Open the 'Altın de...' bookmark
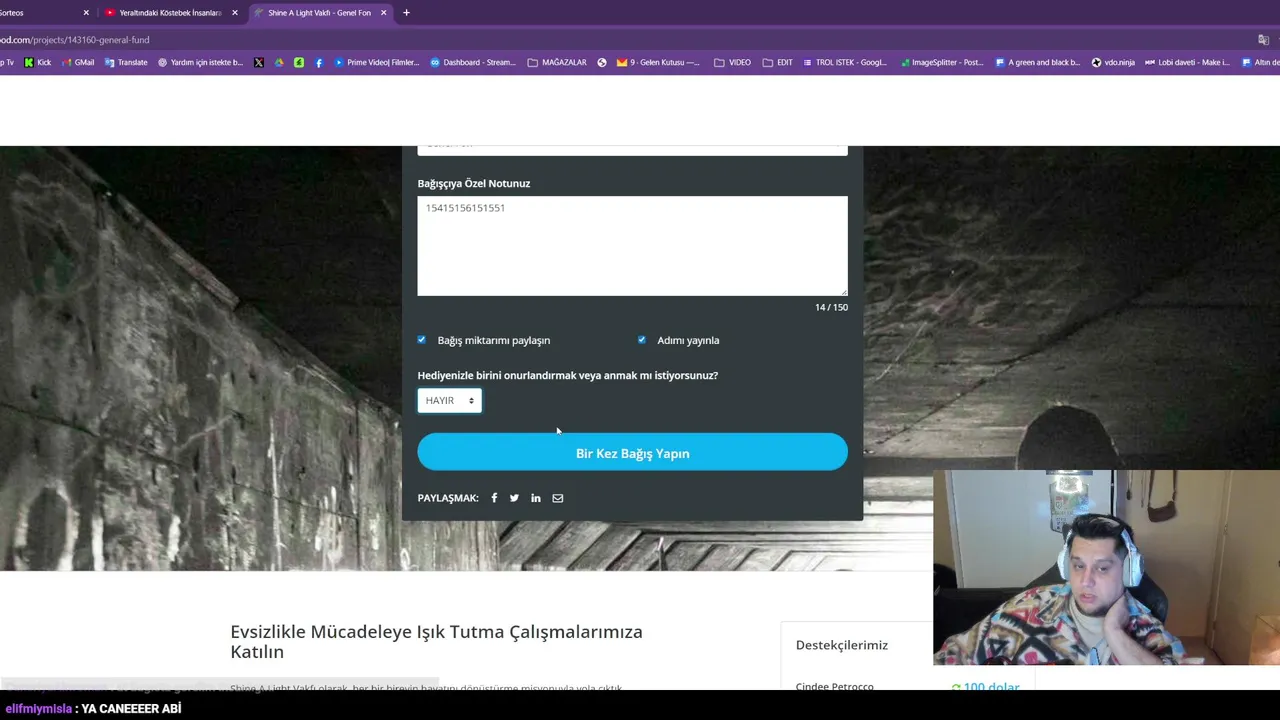Viewport: 1280px width, 720px height. [x=1260, y=62]
